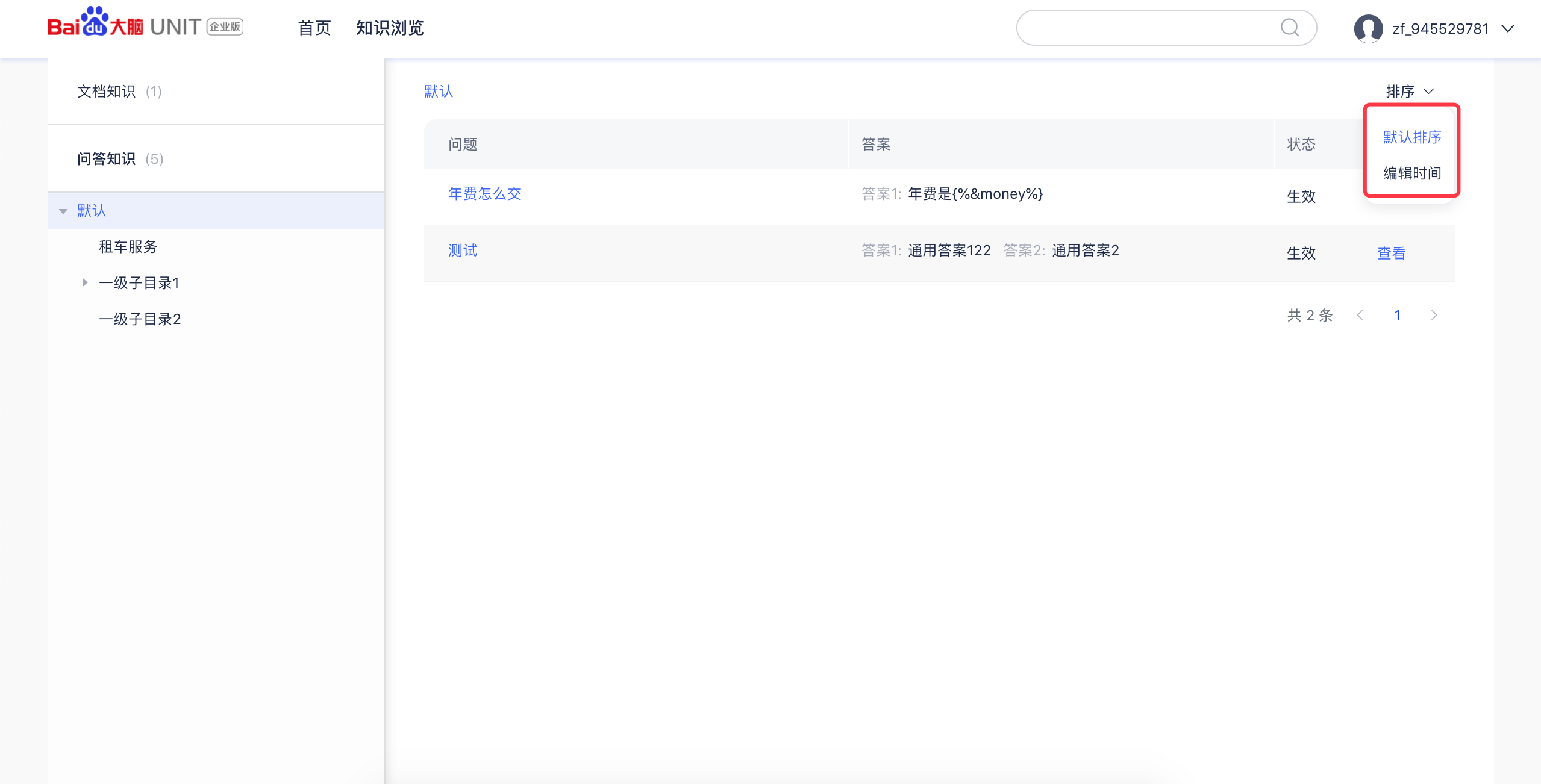Go to the previous page arrow
The width and height of the screenshot is (1541, 784).
point(1360,315)
